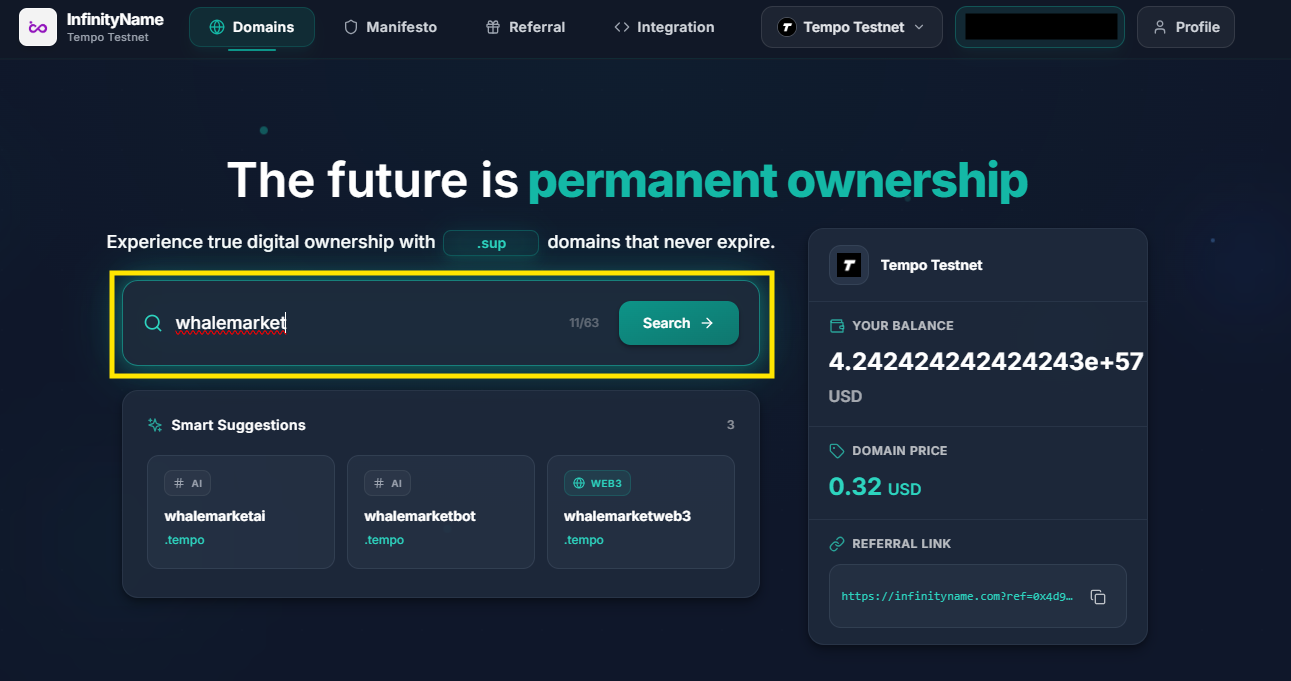This screenshot has width=1291, height=681.
Task: Select the Domains tab
Action: 251,27
